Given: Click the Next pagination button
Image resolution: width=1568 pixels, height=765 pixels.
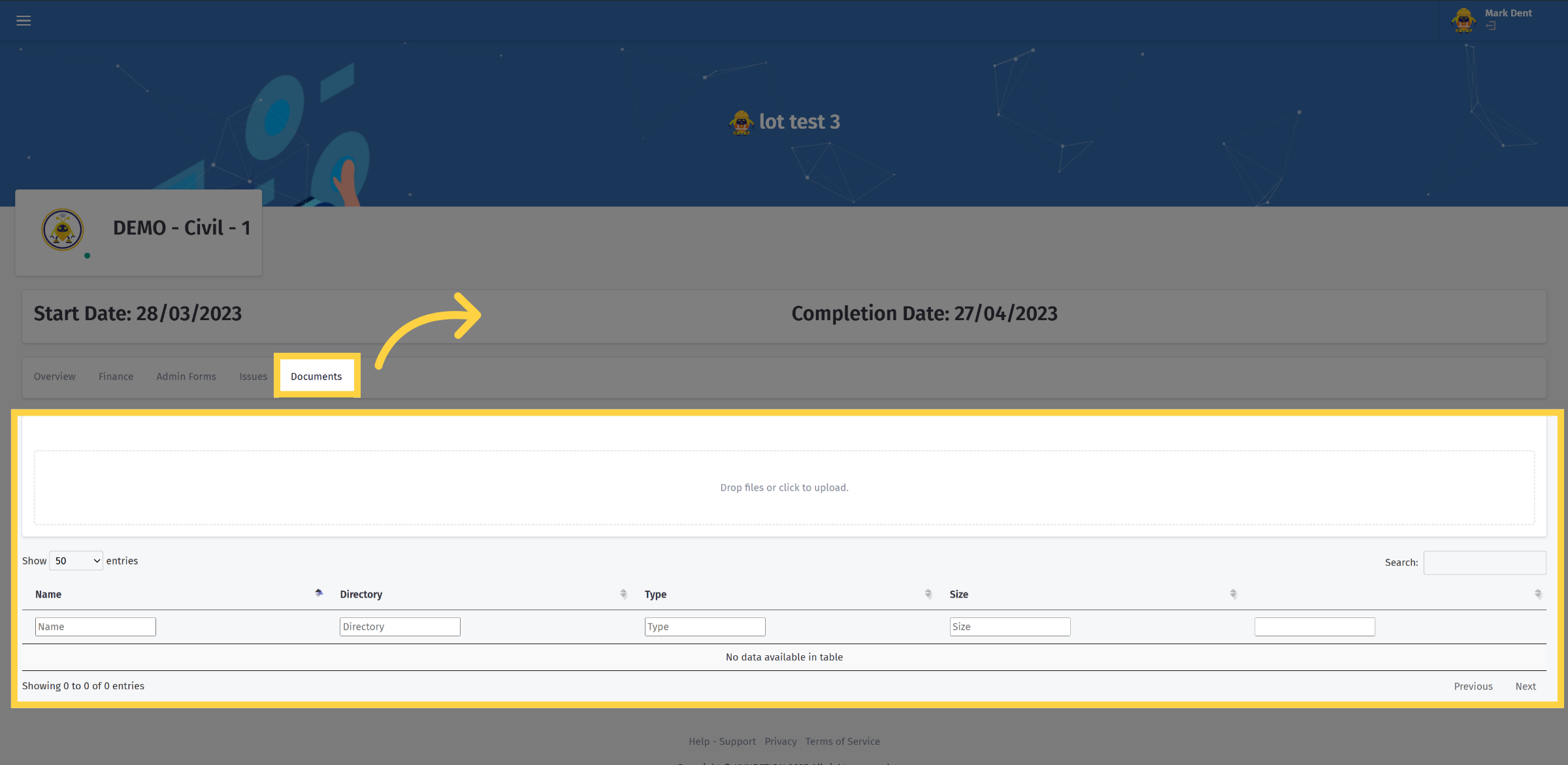Looking at the screenshot, I should pyautogui.click(x=1526, y=686).
